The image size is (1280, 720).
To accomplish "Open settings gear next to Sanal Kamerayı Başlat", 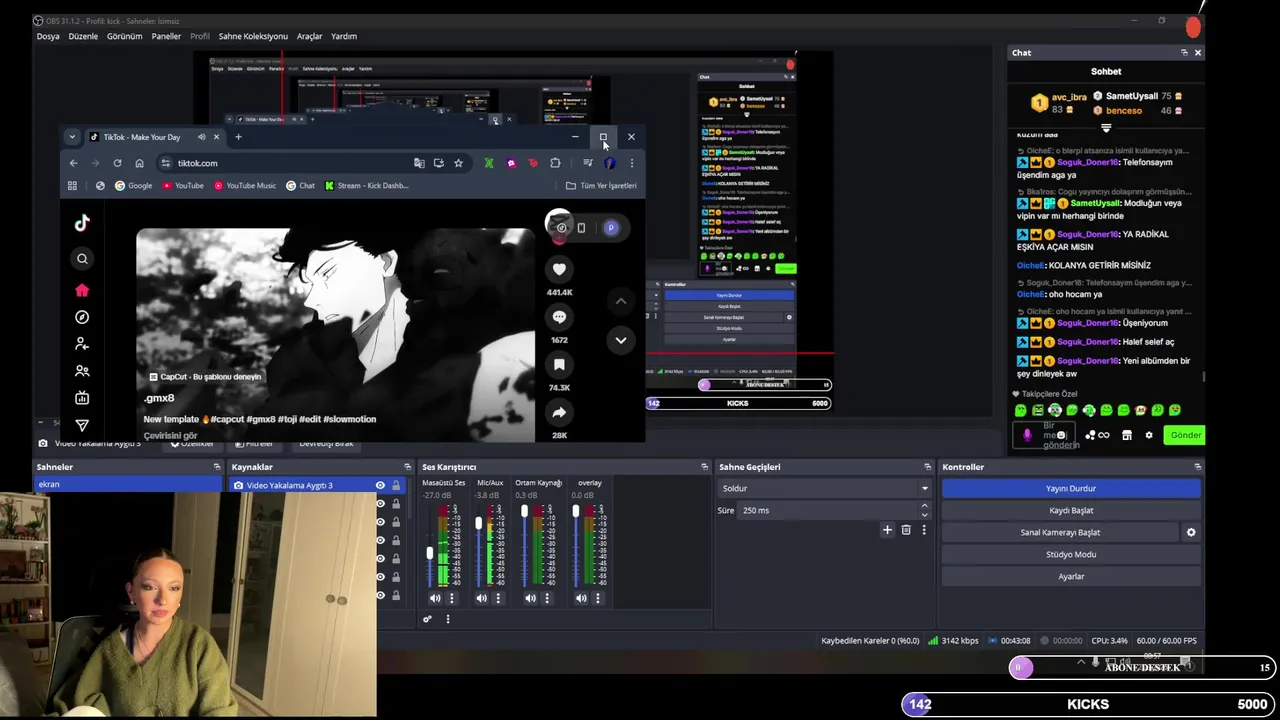I will (1191, 533).
